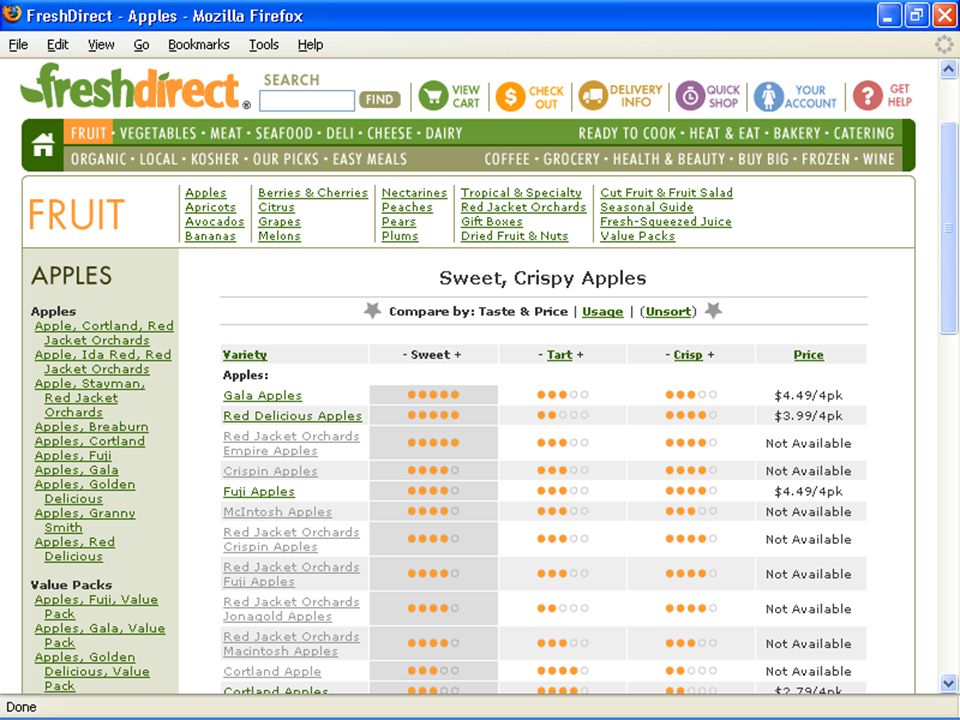960x720 pixels.
Task: Open sidebar link Apples, Fuji, Value Pack
Action: pyautogui.click(x=96, y=607)
